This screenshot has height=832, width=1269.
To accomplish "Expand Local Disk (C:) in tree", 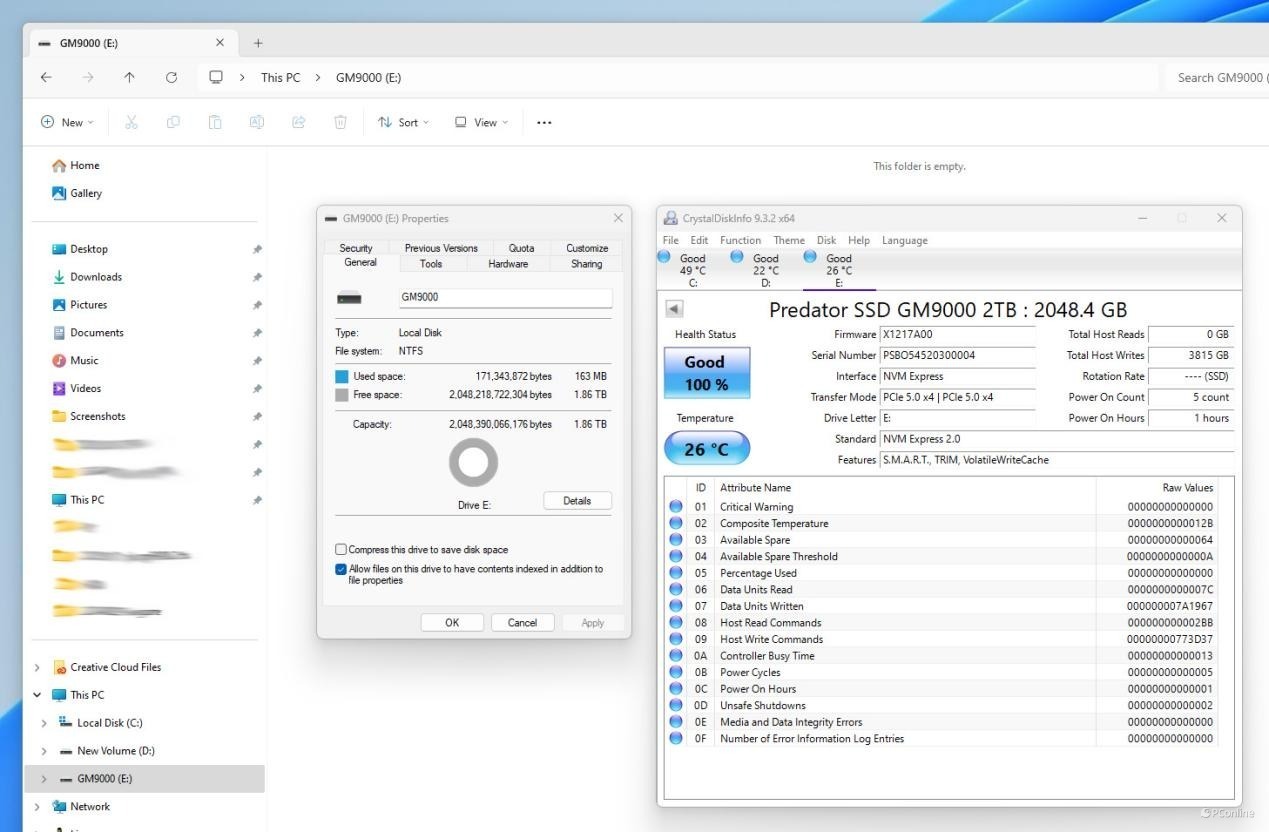I will coord(44,723).
